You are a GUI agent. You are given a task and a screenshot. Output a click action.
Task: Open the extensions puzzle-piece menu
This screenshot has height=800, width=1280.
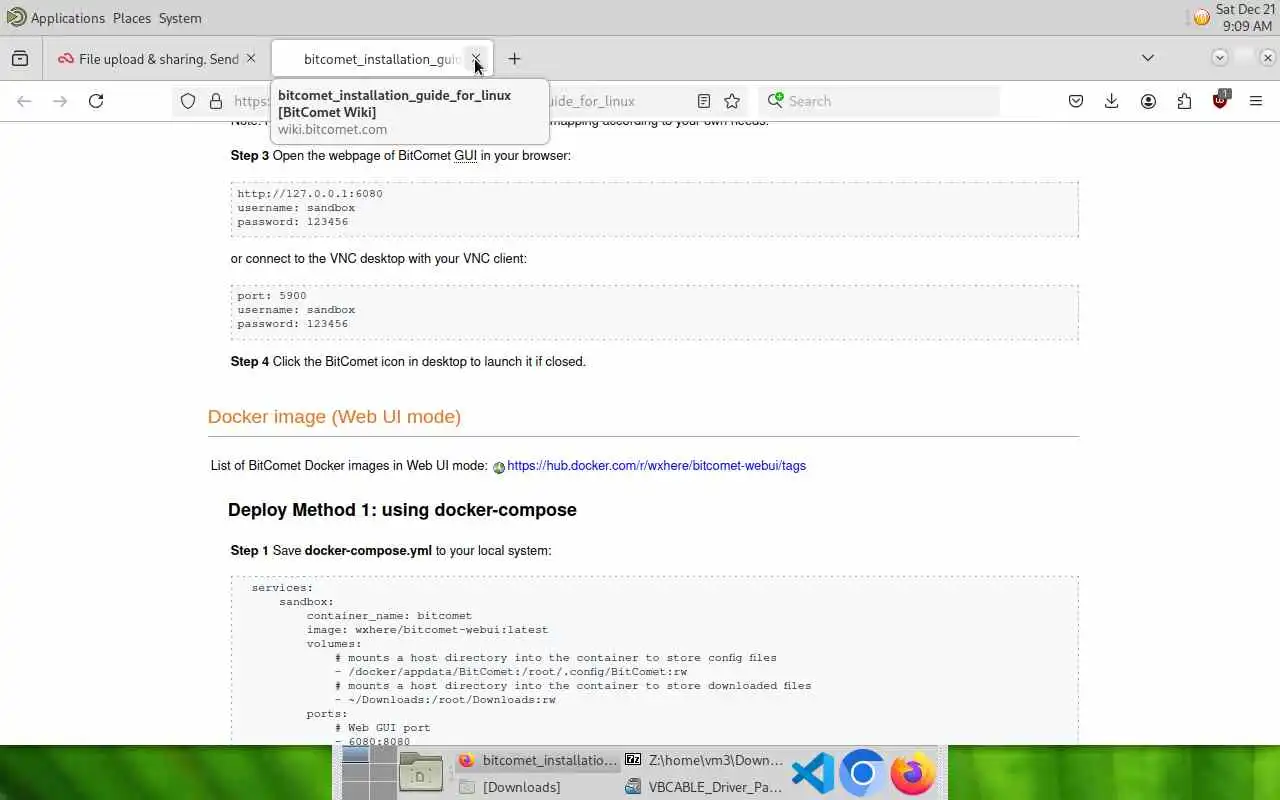pyautogui.click(x=1184, y=101)
